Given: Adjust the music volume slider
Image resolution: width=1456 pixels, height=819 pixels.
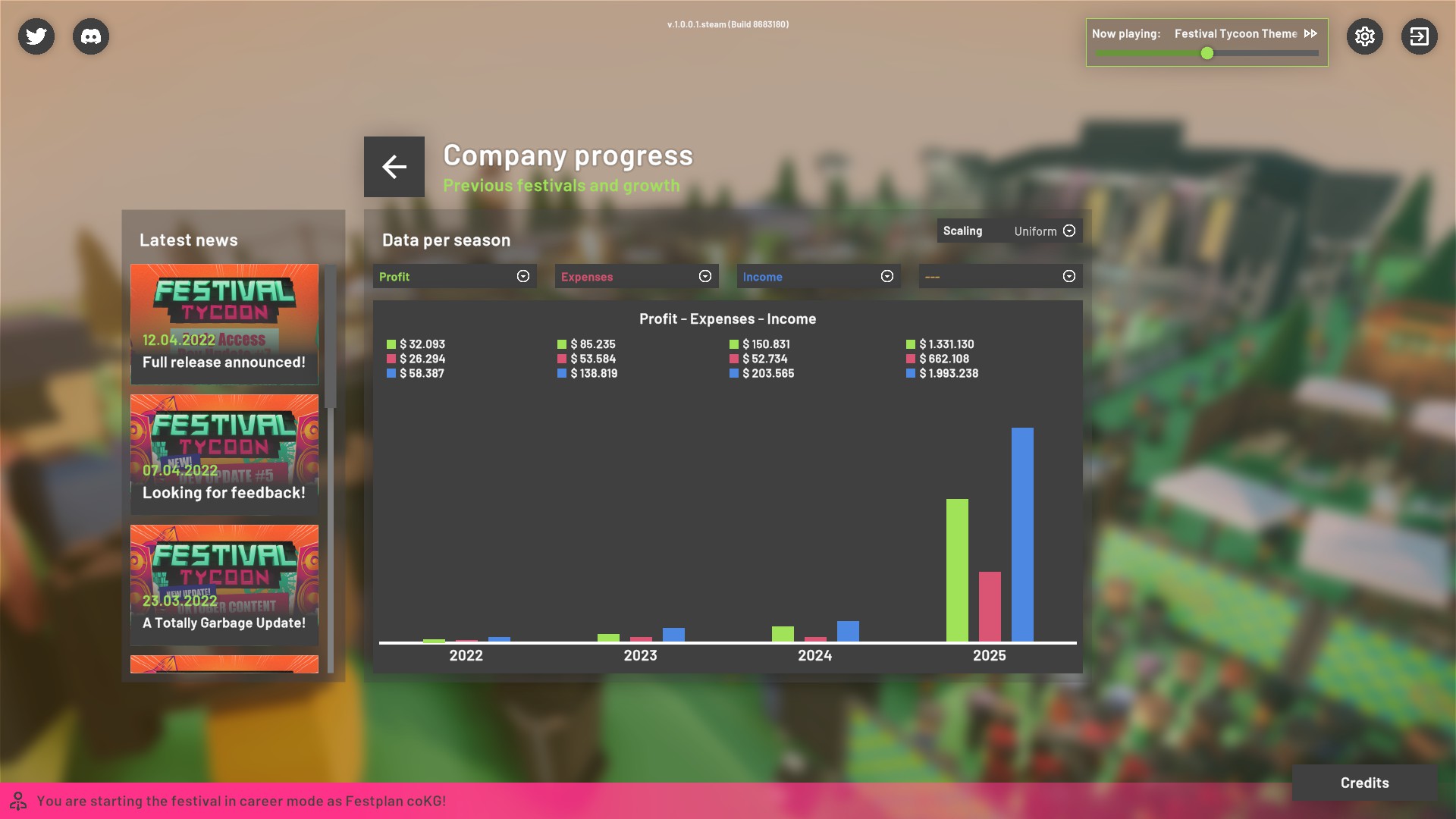Looking at the screenshot, I should pyautogui.click(x=1207, y=53).
